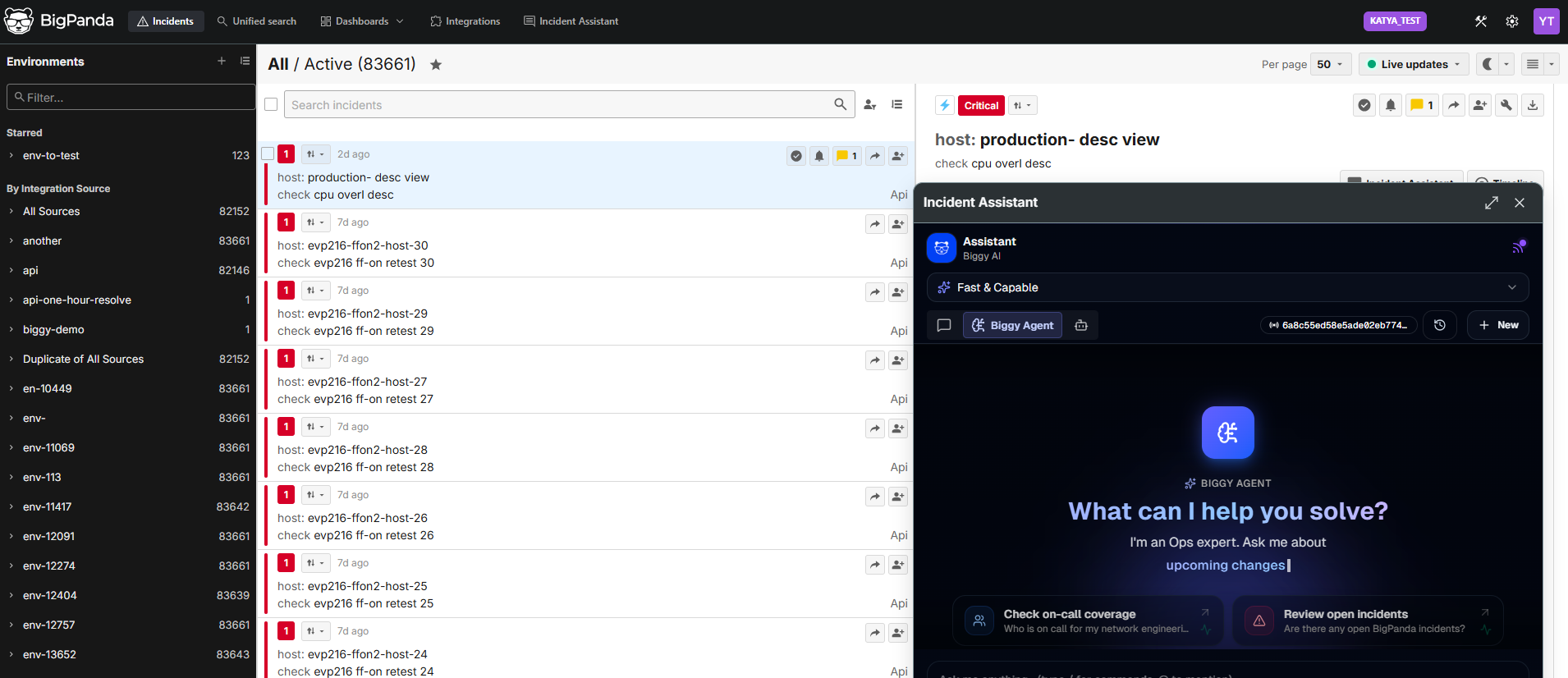Click the Critical severity badge
Screen dimensions: 1568x678
tap(981, 105)
